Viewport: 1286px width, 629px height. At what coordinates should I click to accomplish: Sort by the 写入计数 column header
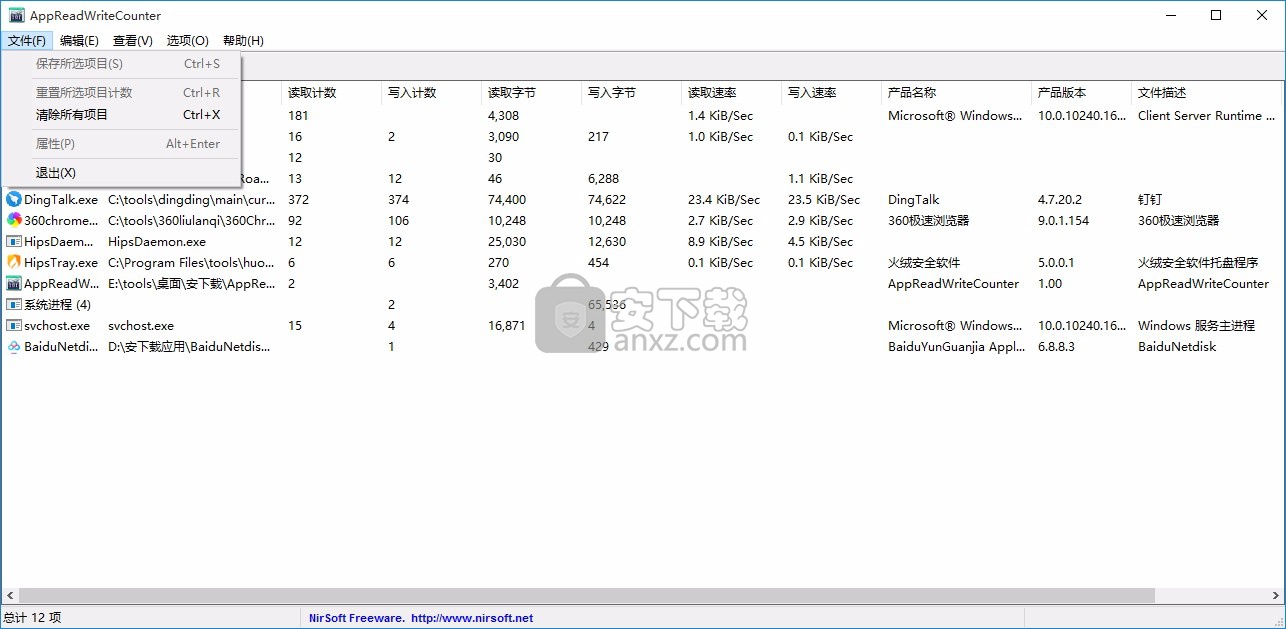(x=431, y=93)
